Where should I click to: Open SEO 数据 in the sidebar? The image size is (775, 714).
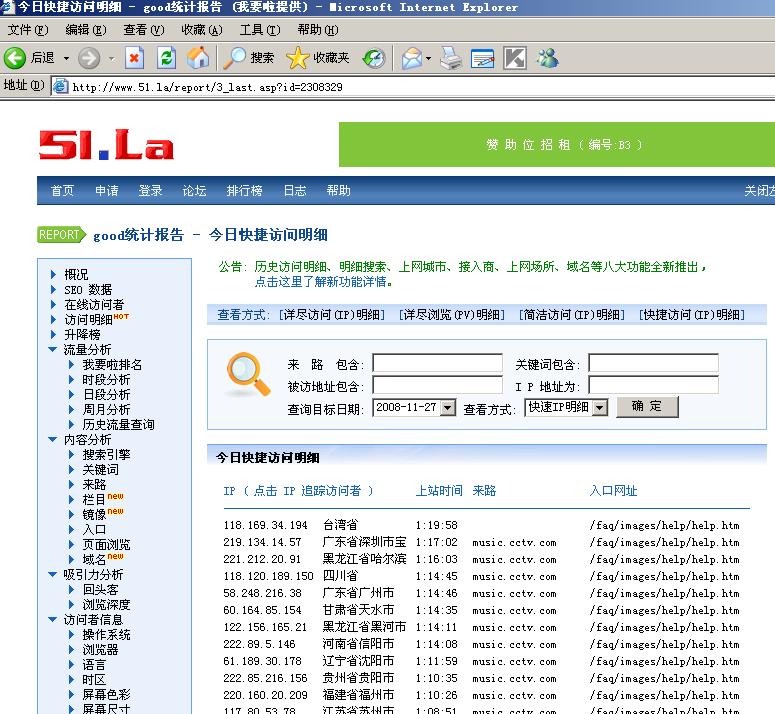point(88,290)
